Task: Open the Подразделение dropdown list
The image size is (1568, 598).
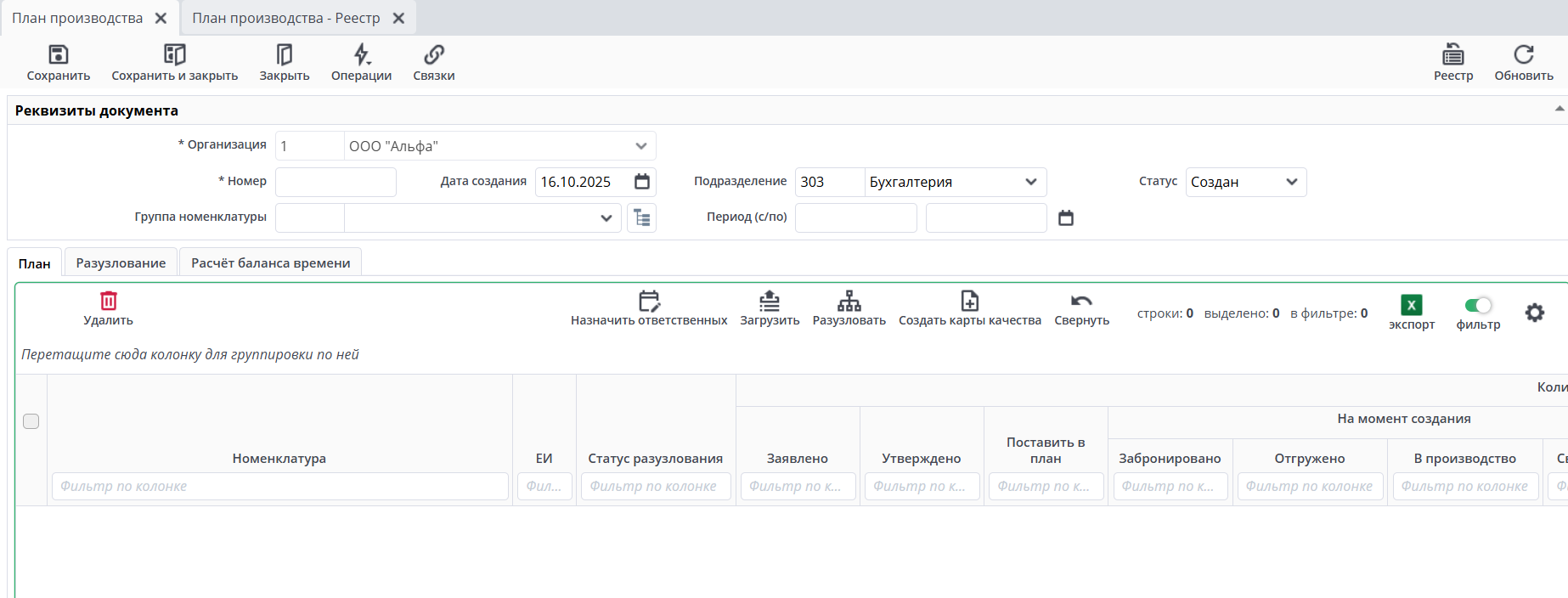Action: tap(1030, 182)
